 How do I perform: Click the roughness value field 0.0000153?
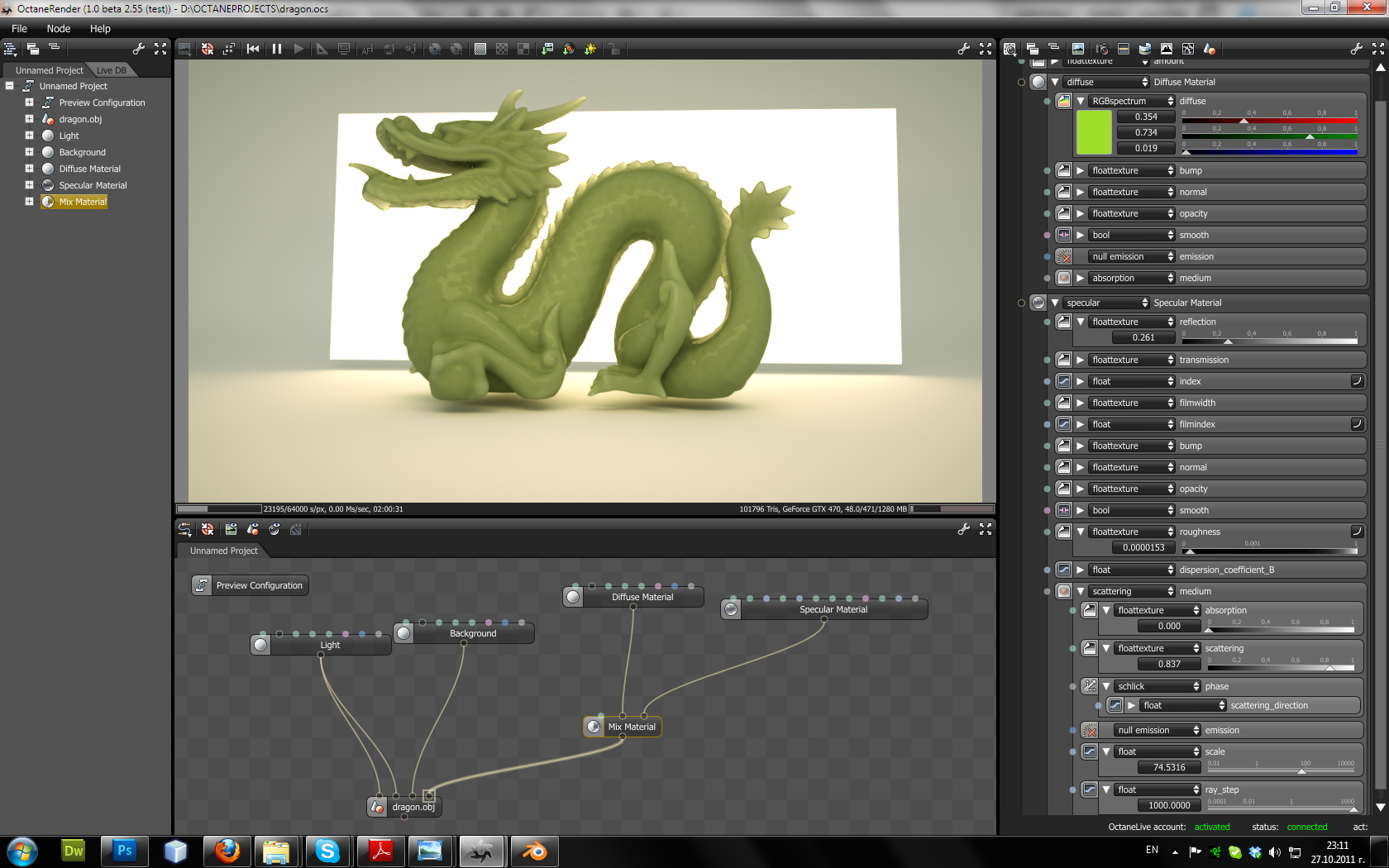tap(1143, 547)
